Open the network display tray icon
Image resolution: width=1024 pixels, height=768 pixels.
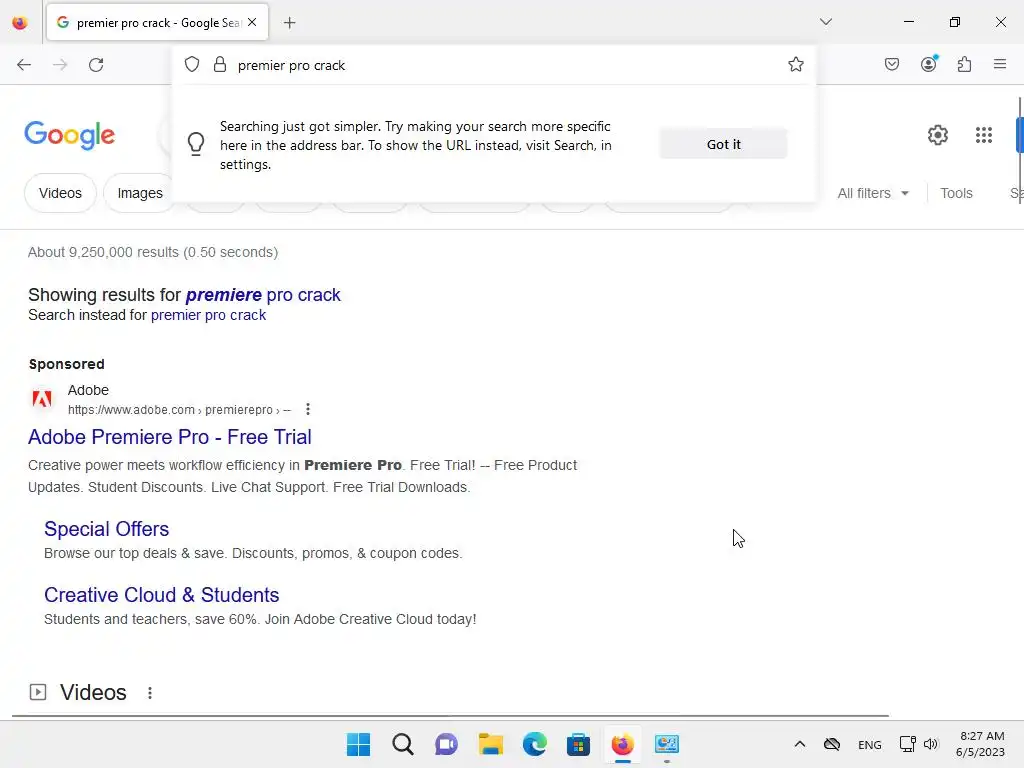[906, 744]
